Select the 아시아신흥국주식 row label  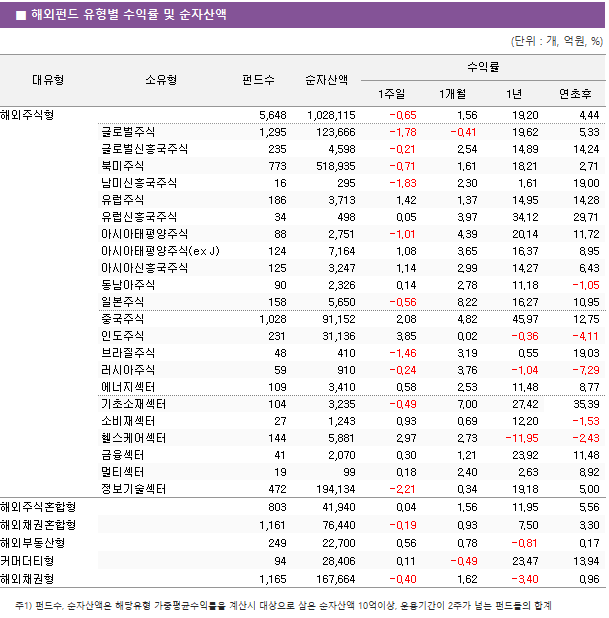pos(144,268)
